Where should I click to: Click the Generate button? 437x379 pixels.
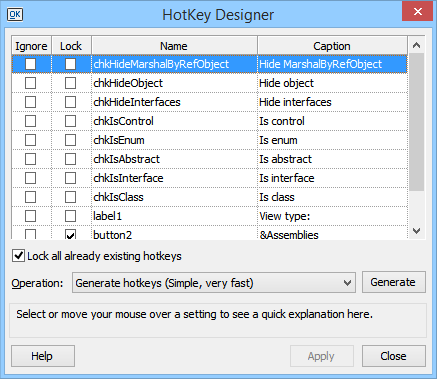coord(393,282)
